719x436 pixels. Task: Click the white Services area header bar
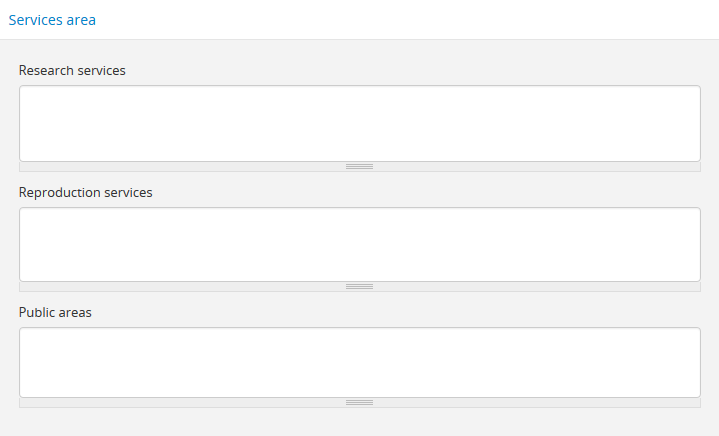point(400,19)
